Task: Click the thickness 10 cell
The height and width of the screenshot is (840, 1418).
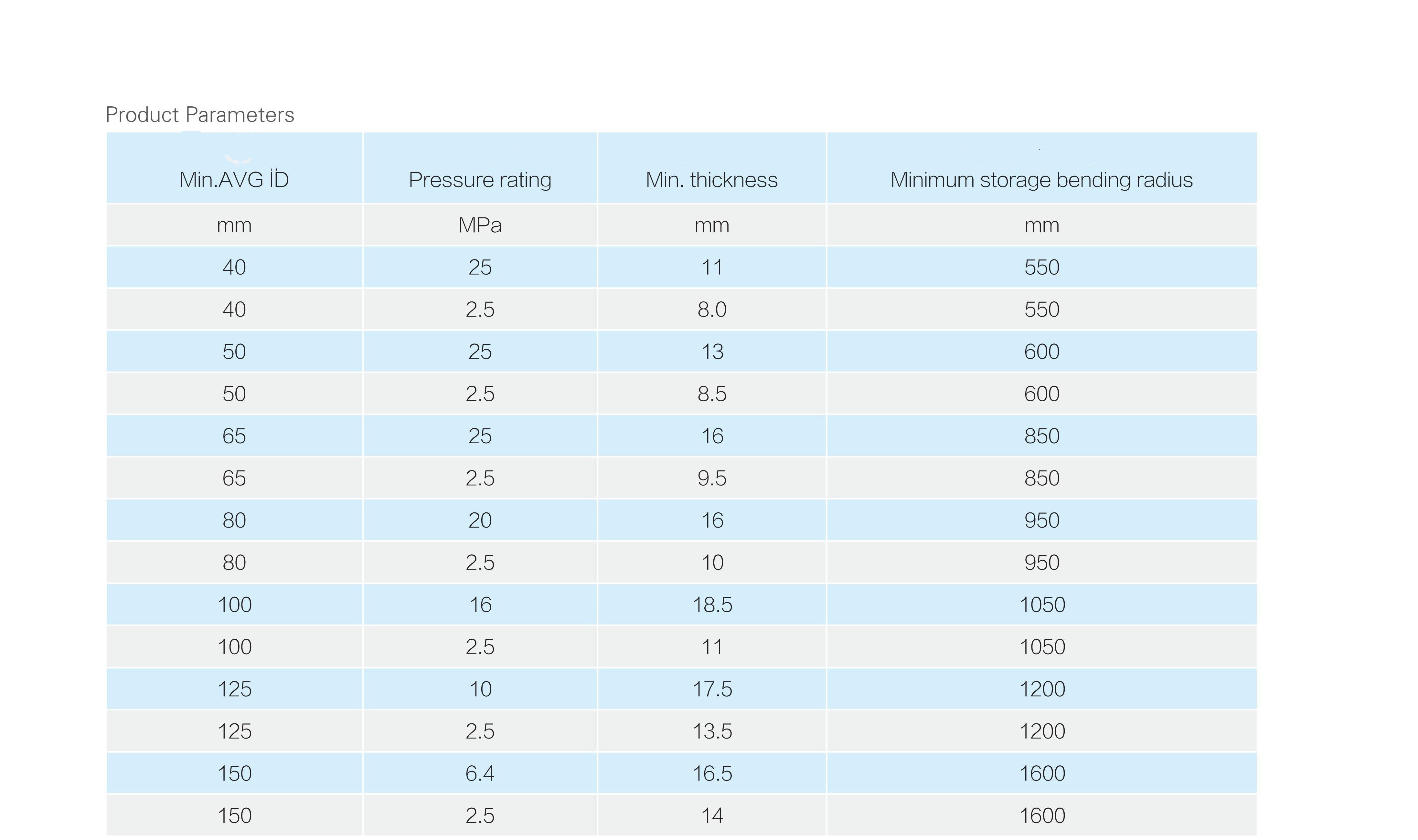Action: click(712, 563)
